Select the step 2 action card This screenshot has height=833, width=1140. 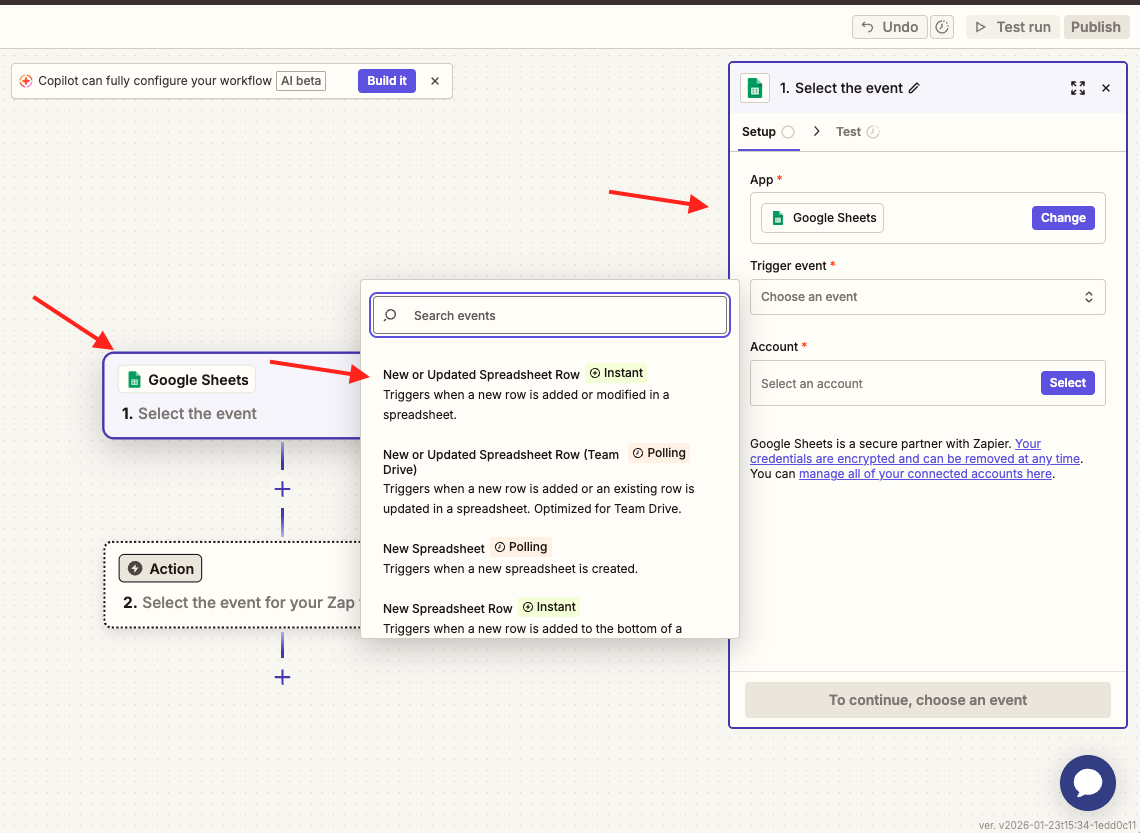233,584
